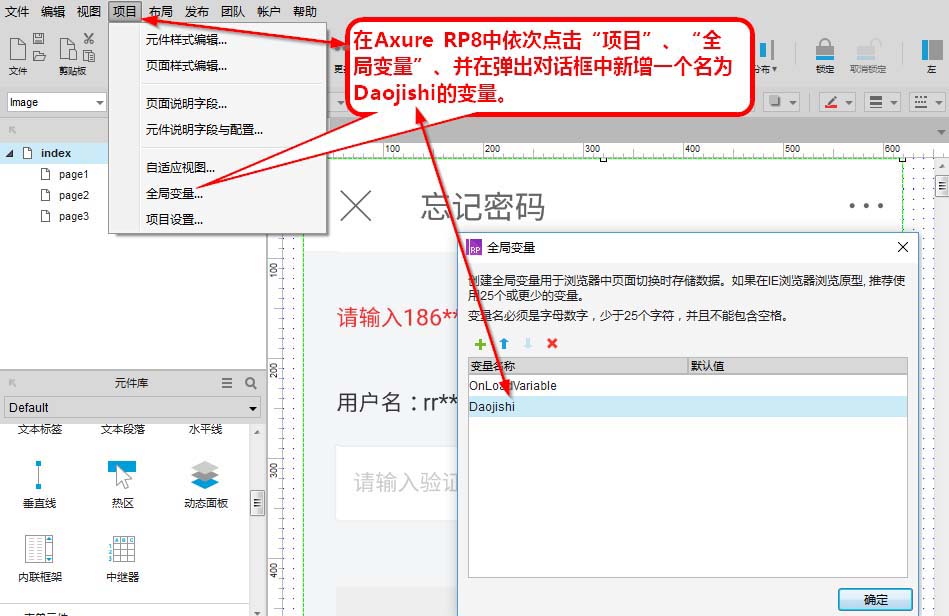The width and height of the screenshot is (949, 616).
Task: Open the Image style dropdown
Action: (x=57, y=102)
